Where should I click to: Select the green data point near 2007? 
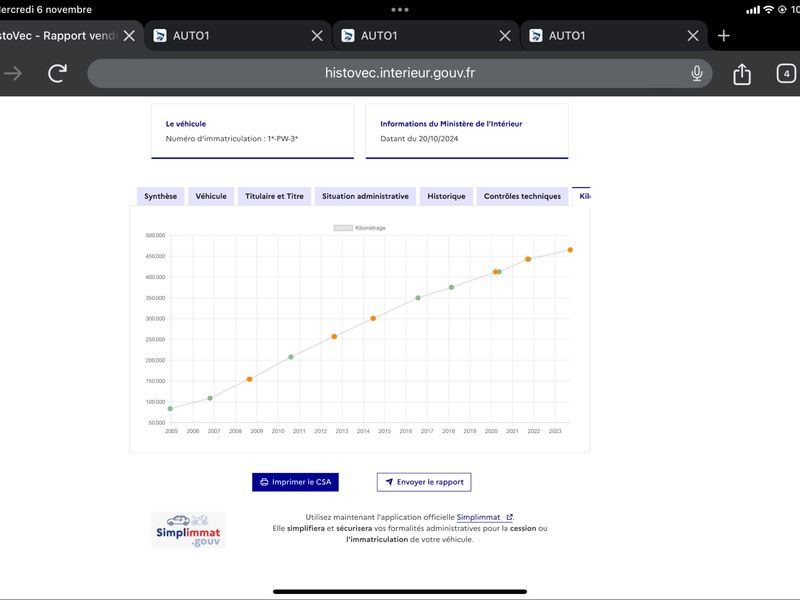tap(210, 398)
